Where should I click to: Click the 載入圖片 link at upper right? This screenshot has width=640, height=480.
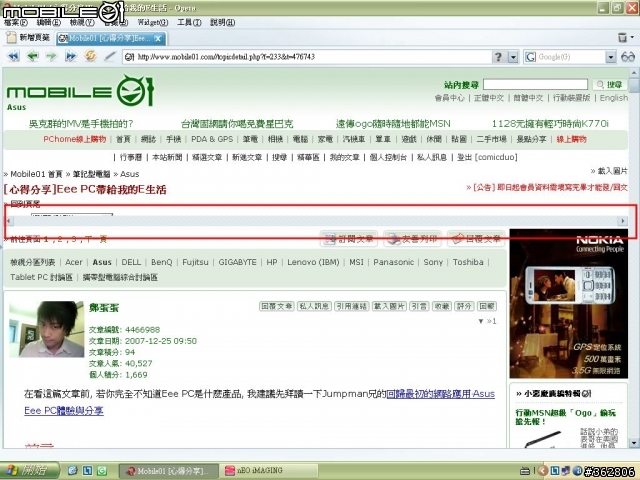tap(612, 171)
